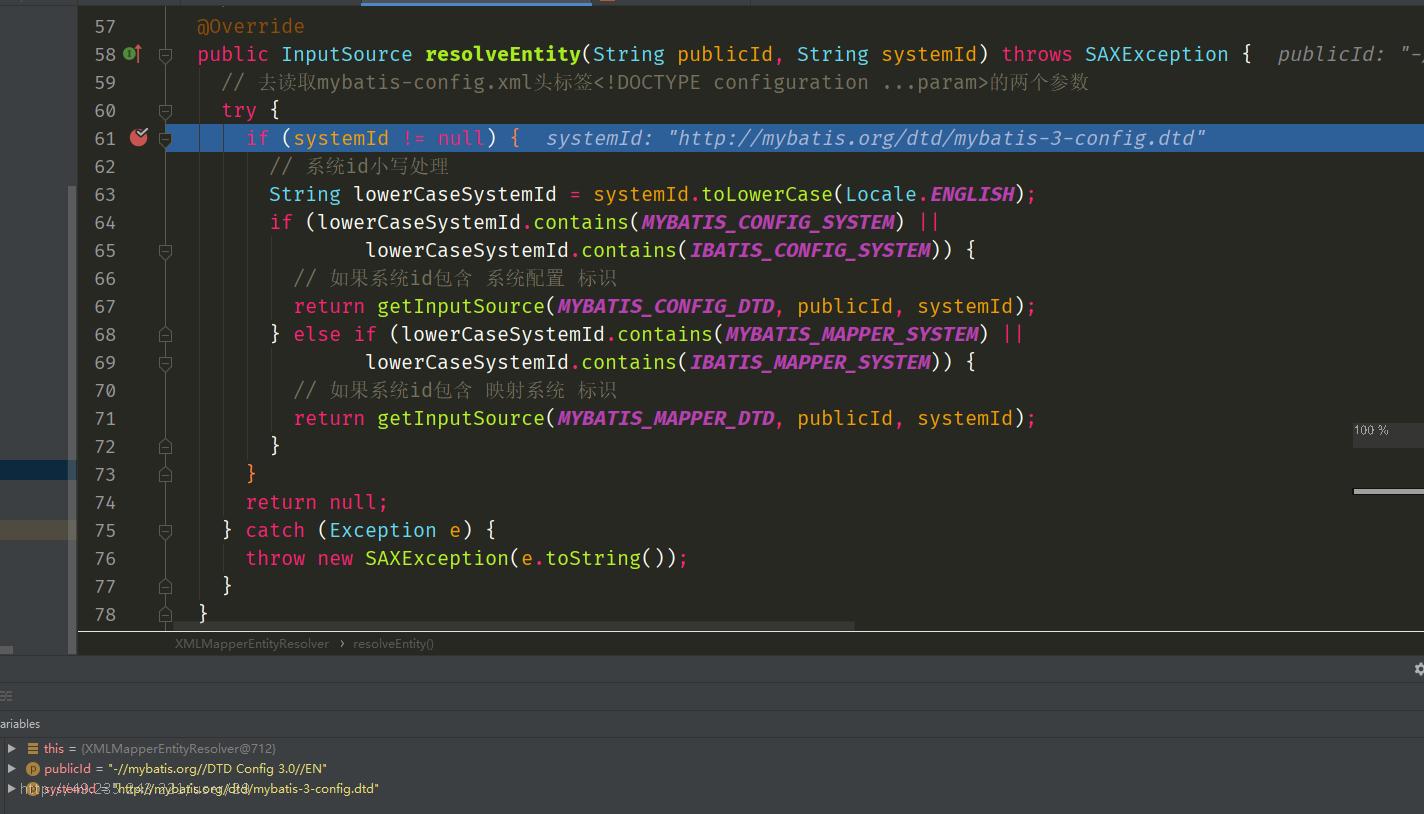Click the left panel vertical scrollbar
Screen dimensions: 1424x814
(x=71, y=420)
